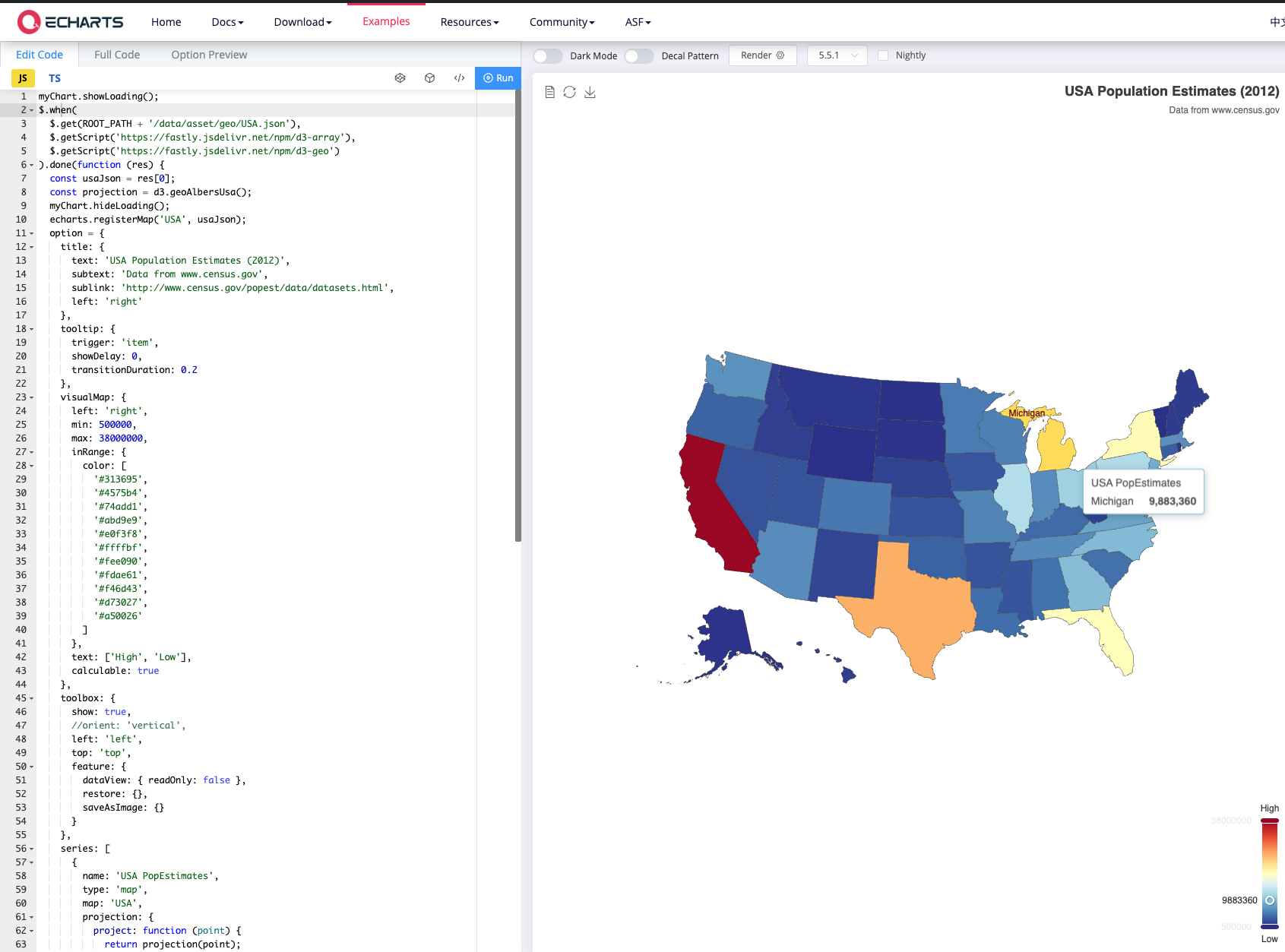Click the visualMap High label
Image resolution: width=1285 pixels, height=952 pixels.
coord(1269,808)
